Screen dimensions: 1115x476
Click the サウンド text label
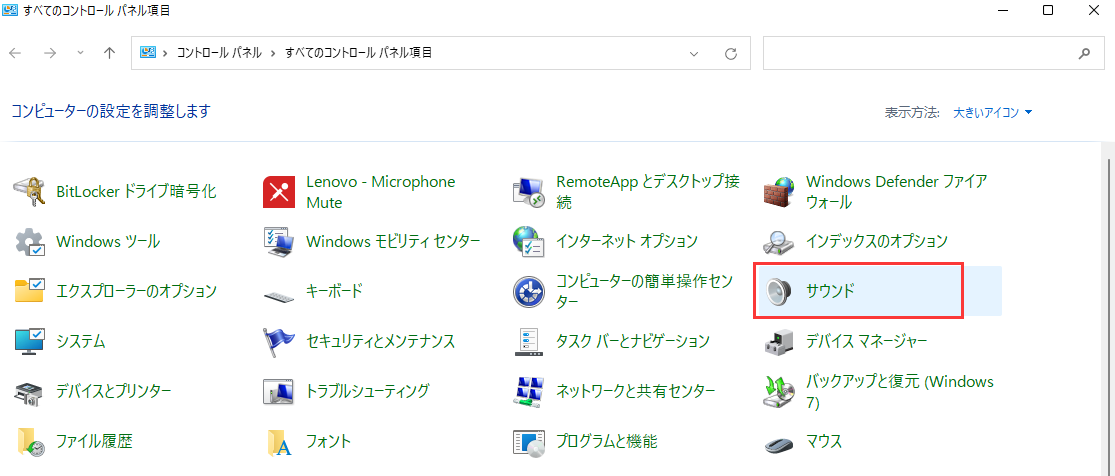coord(830,290)
